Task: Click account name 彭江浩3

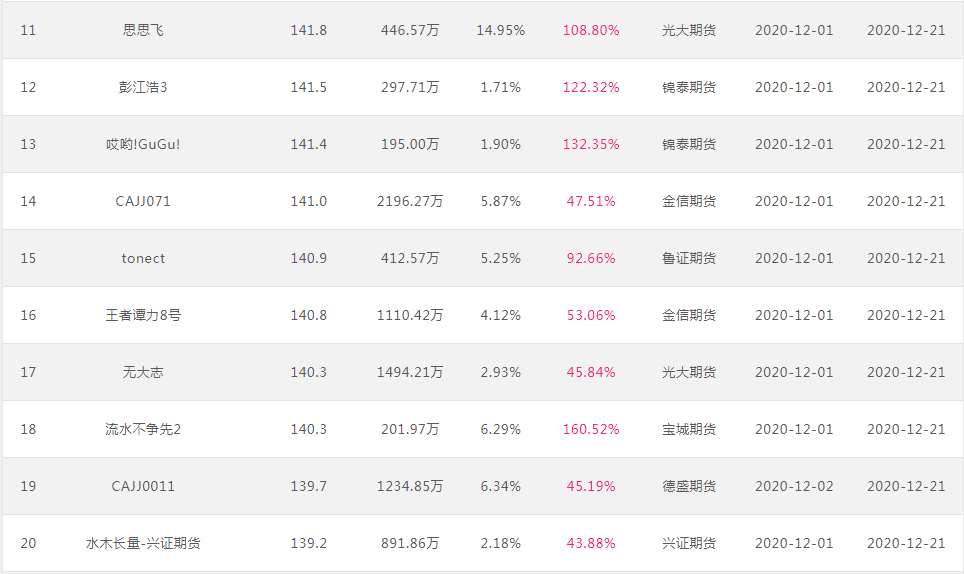Action: pos(143,87)
